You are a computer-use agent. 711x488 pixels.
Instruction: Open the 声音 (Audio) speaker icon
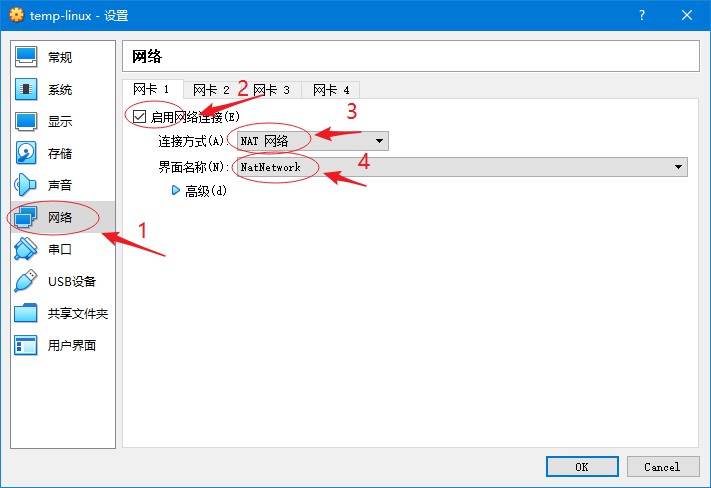point(26,185)
